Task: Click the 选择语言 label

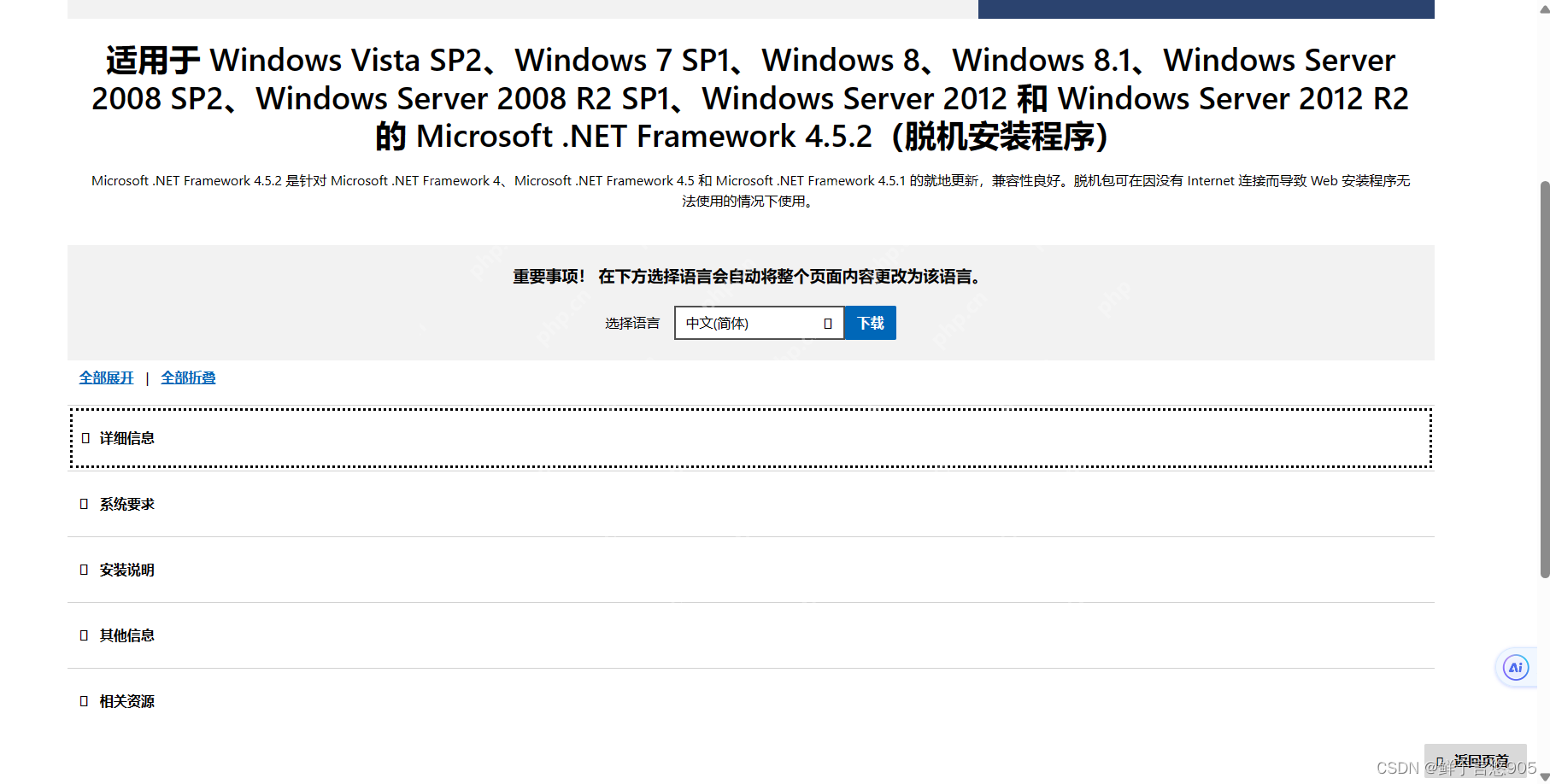Action: pos(632,323)
